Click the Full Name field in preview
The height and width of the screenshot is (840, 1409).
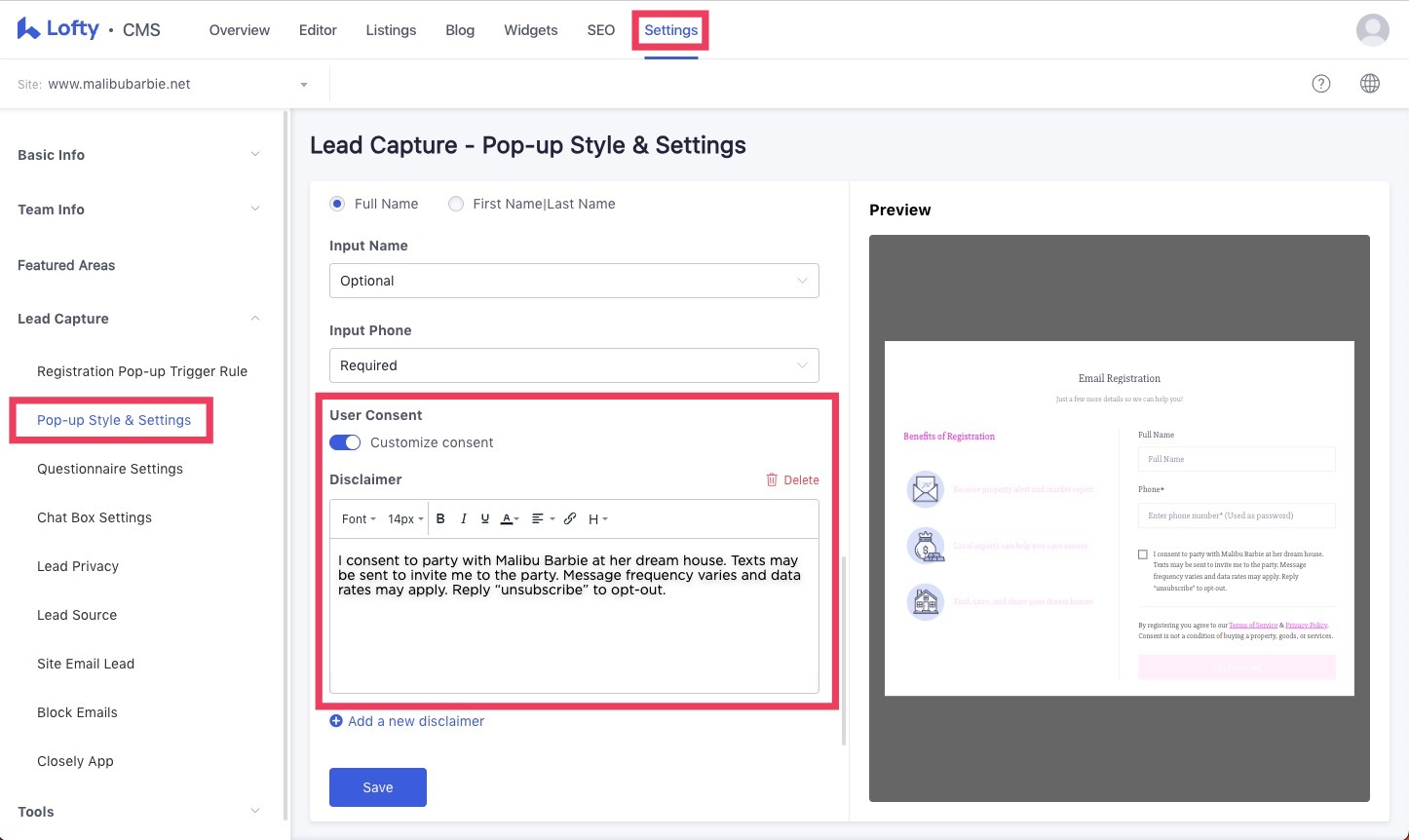pos(1237,459)
